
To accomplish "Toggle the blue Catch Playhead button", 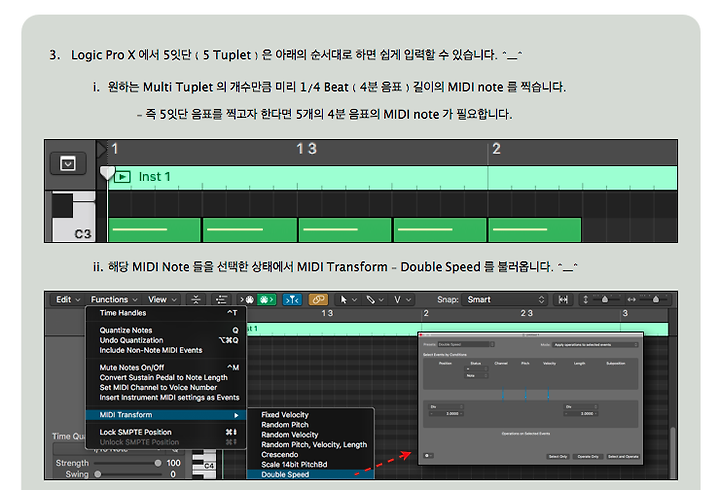I will (x=292, y=299).
